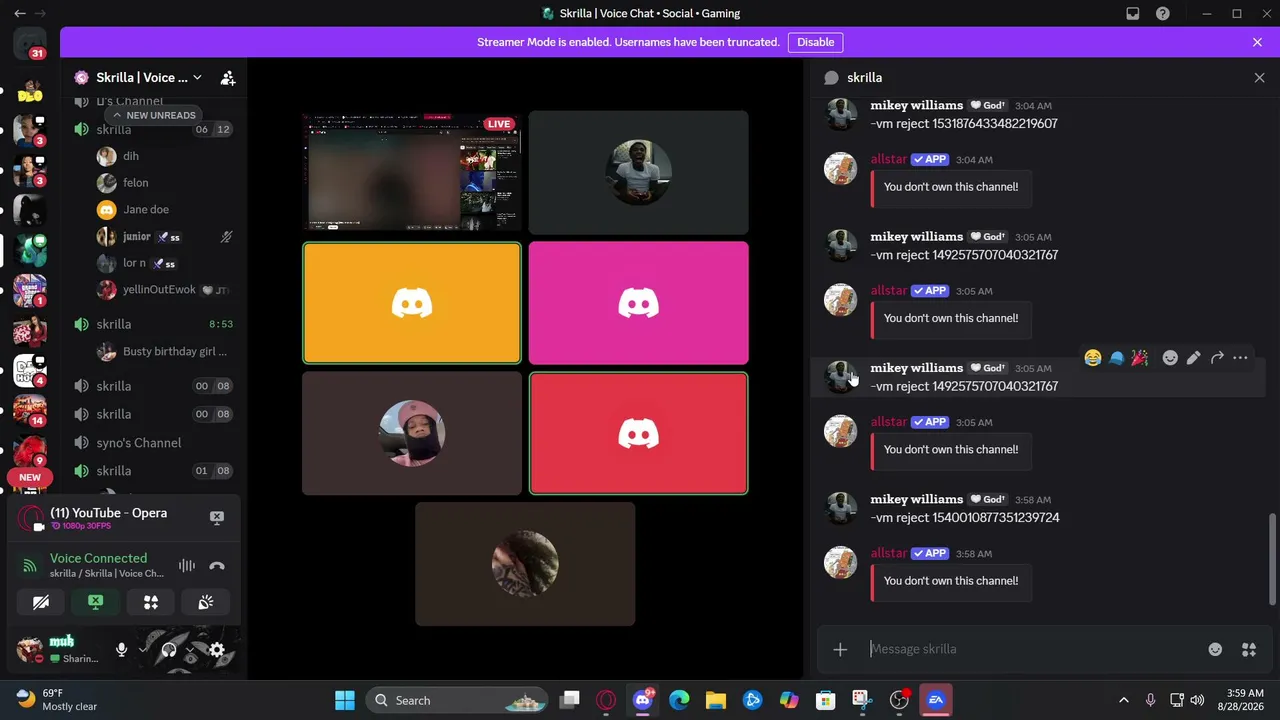Open activities launcher button
This screenshot has height=720, width=1280.
pyautogui.click(x=151, y=603)
